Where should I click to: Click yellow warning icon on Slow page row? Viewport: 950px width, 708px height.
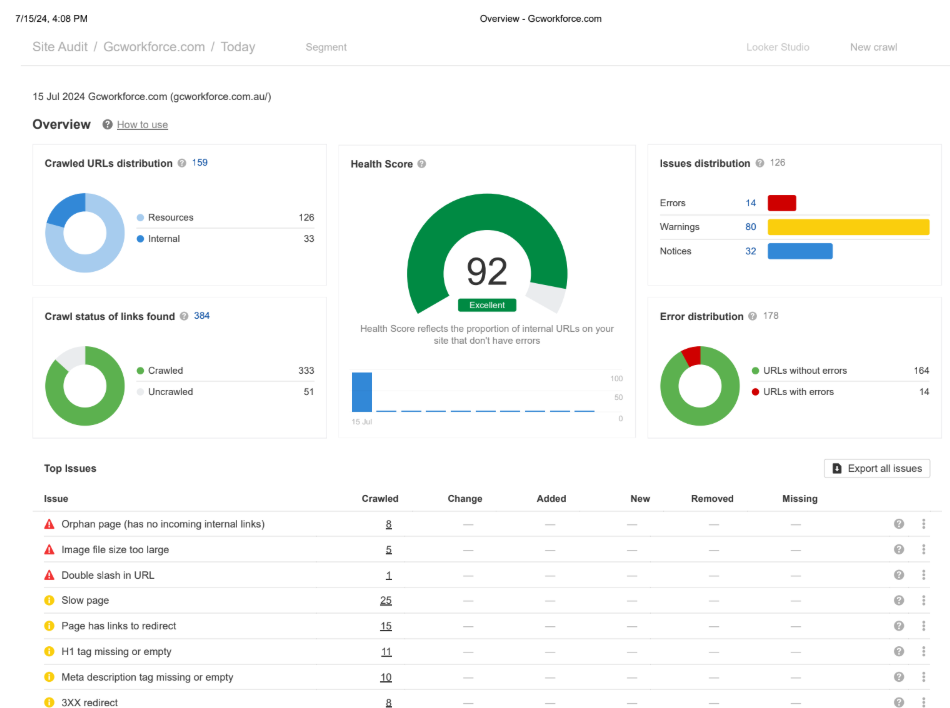click(50, 600)
